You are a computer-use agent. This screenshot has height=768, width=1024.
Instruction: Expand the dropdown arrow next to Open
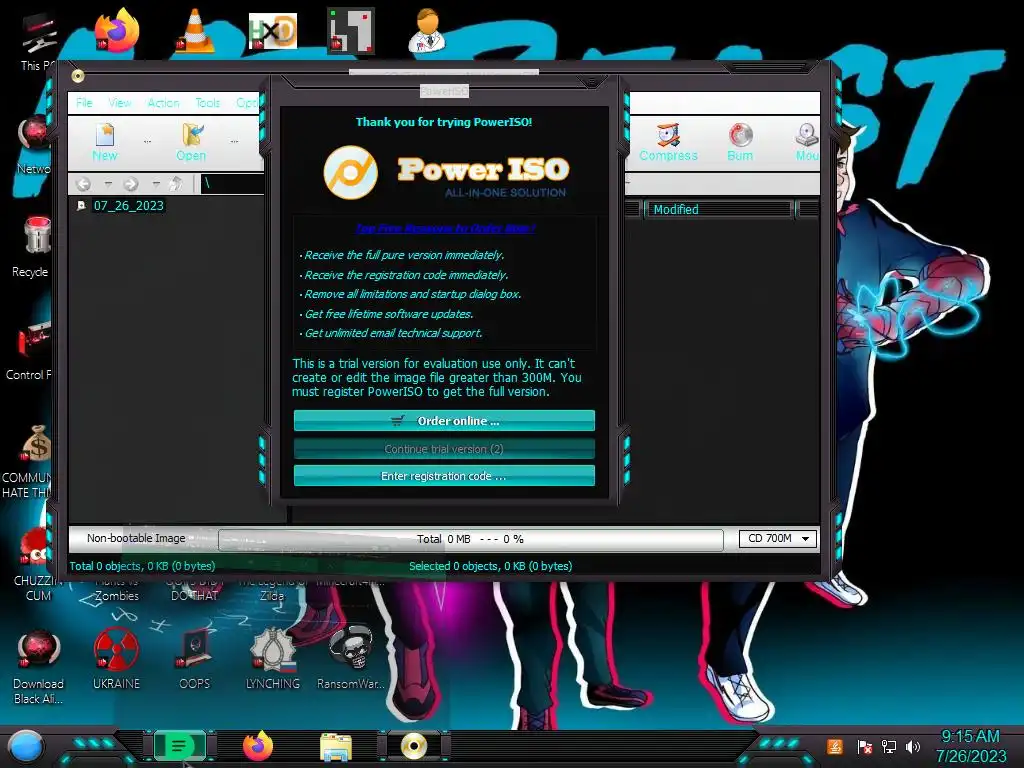click(234, 141)
